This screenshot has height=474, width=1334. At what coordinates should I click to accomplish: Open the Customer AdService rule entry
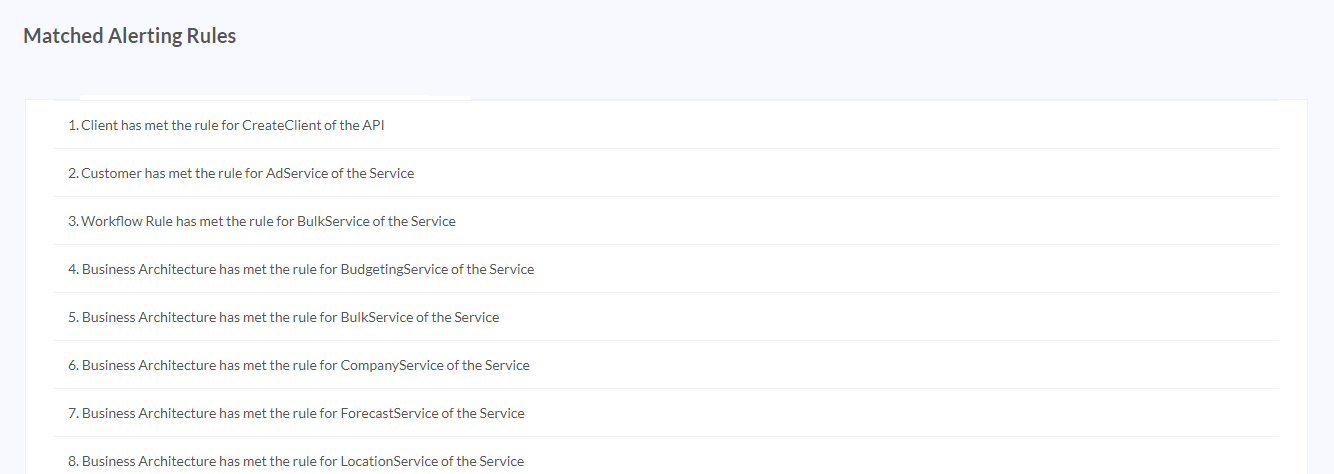tap(667, 173)
